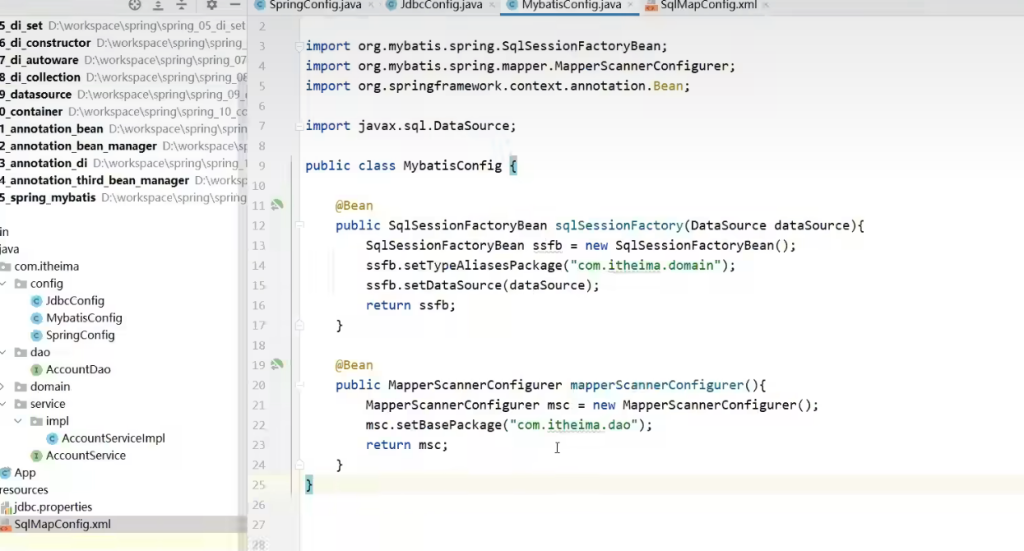Viewport: 1024px width, 551px height.
Task: Fold the mapperScannerConfigurer method at line 20
Action: click(x=298, y=386)
